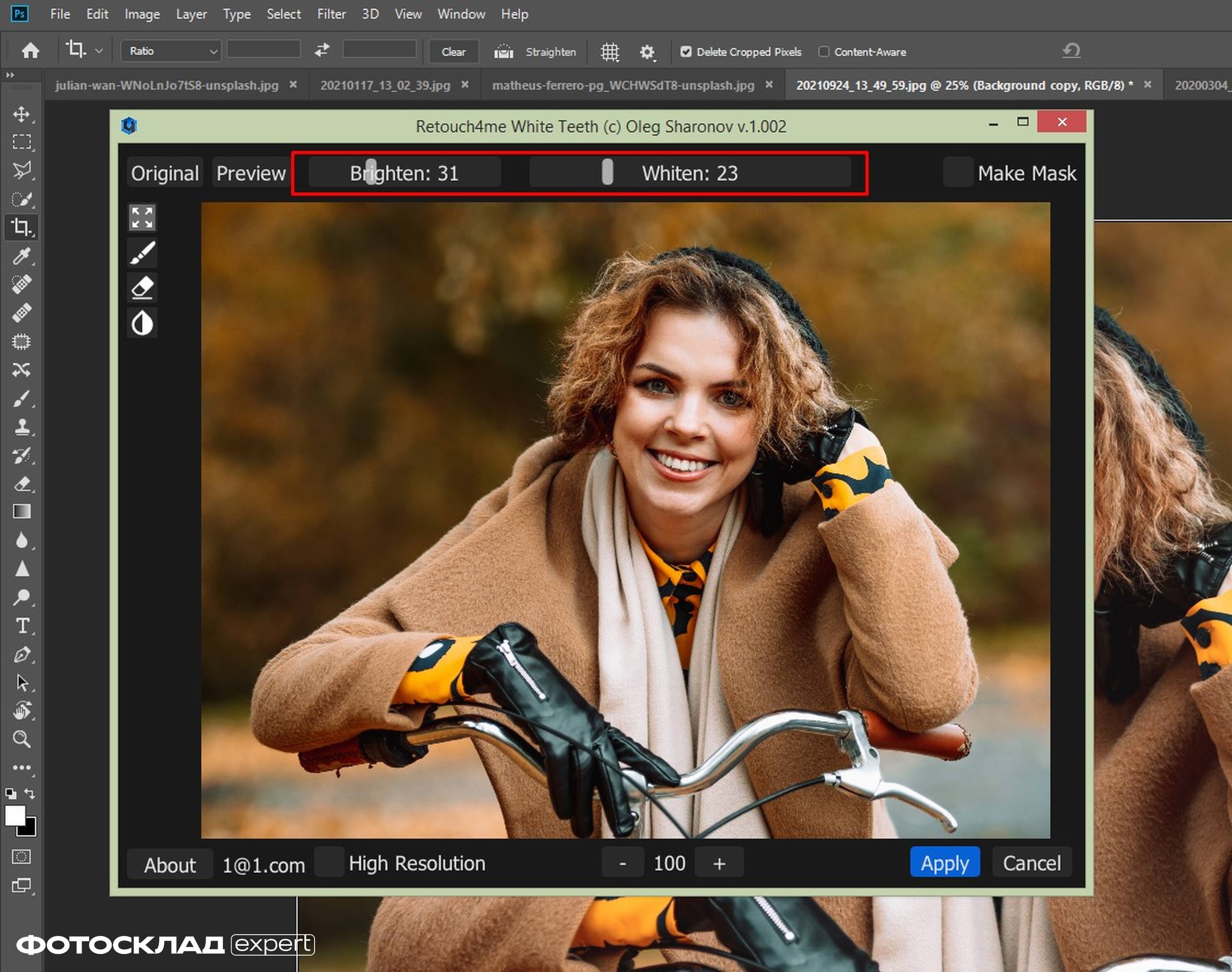The image size is (1232, 972).
Task: Select the Move tool
Action: tap(22, 114)
